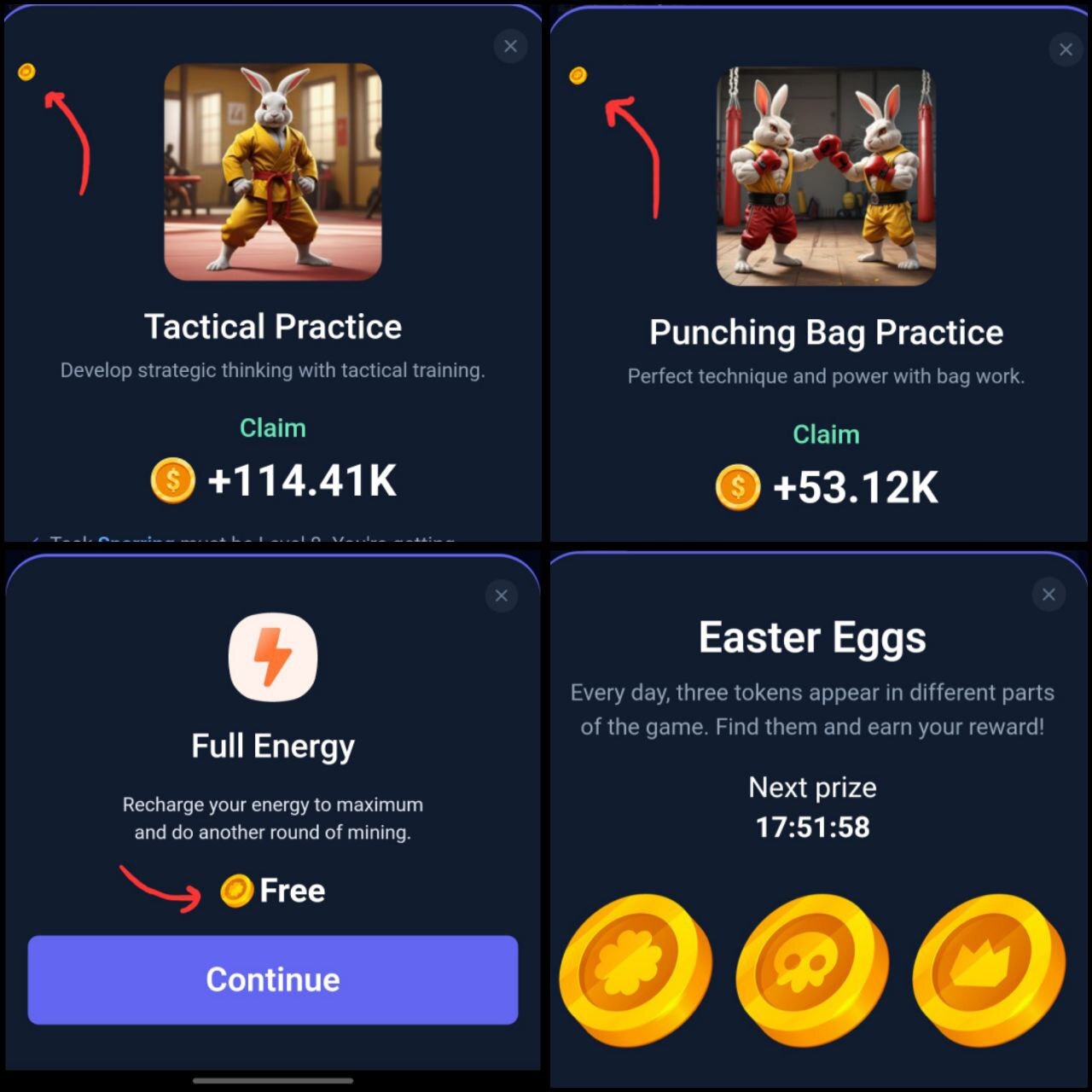The width and height of the screenshot is (1092, 1092).
Task: Select the skull Easter egg coin
Action: click(812, 970)
